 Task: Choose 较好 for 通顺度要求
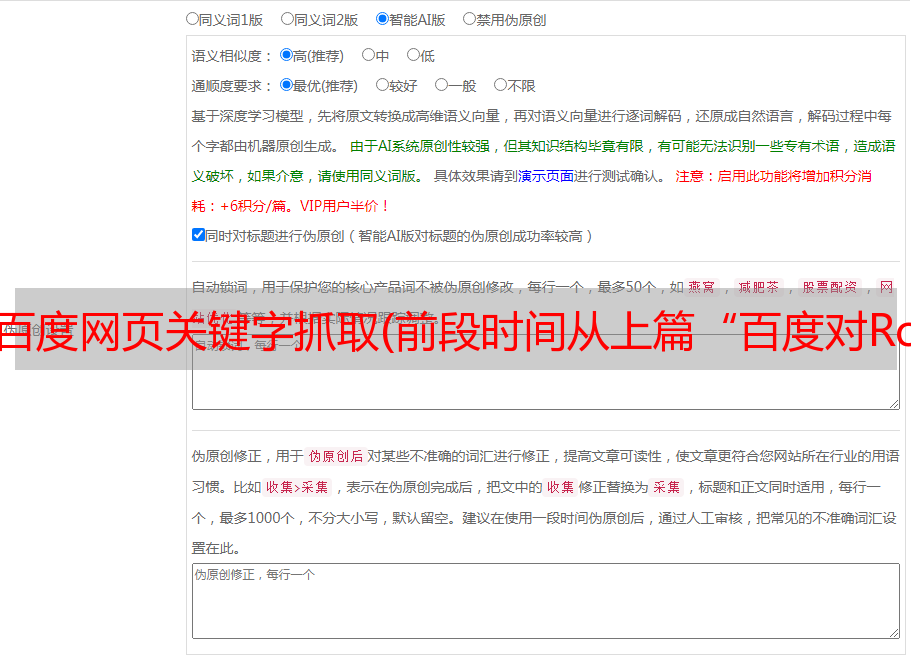(382, 85)
